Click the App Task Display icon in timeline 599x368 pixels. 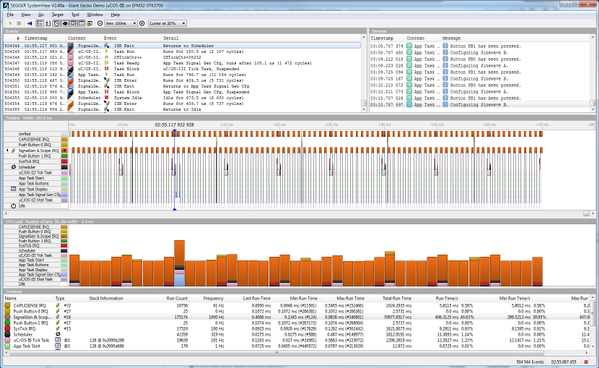(13, 189)
